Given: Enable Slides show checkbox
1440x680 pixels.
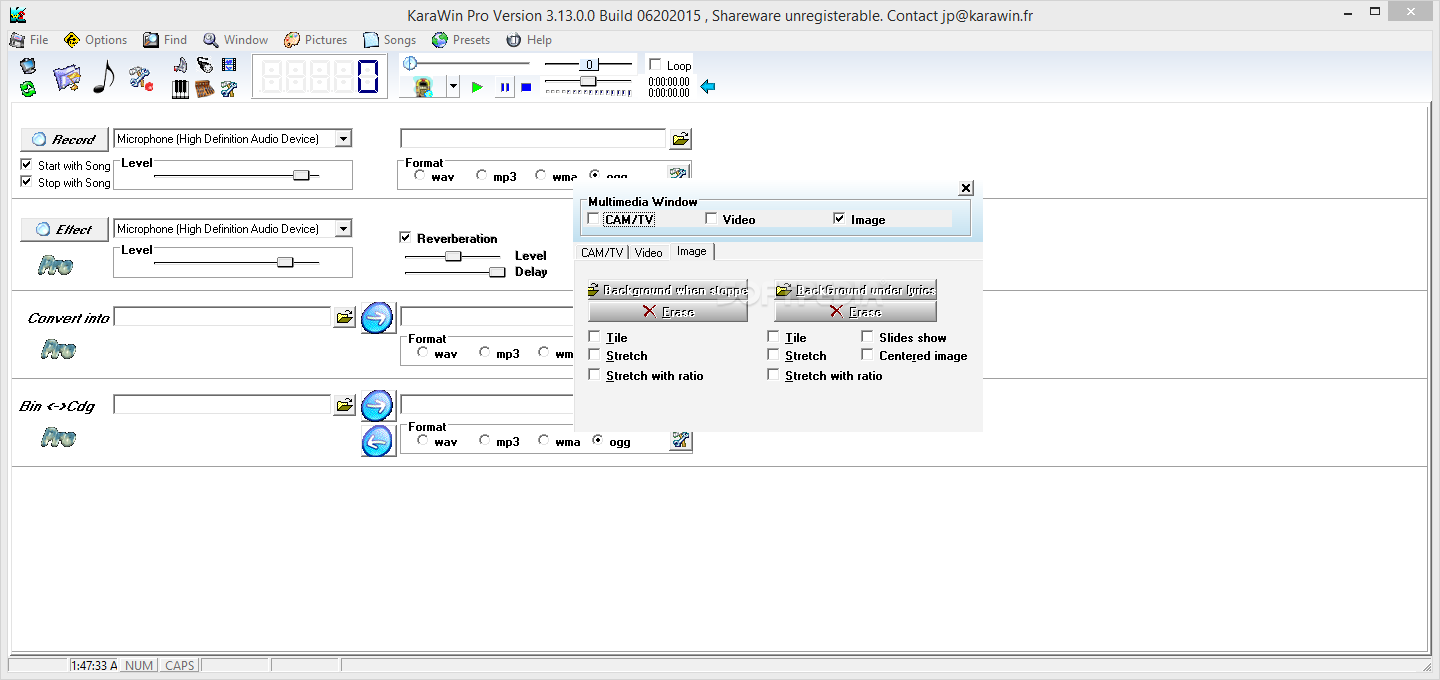Looking at the screenshot, I should [x=867, y=337].
